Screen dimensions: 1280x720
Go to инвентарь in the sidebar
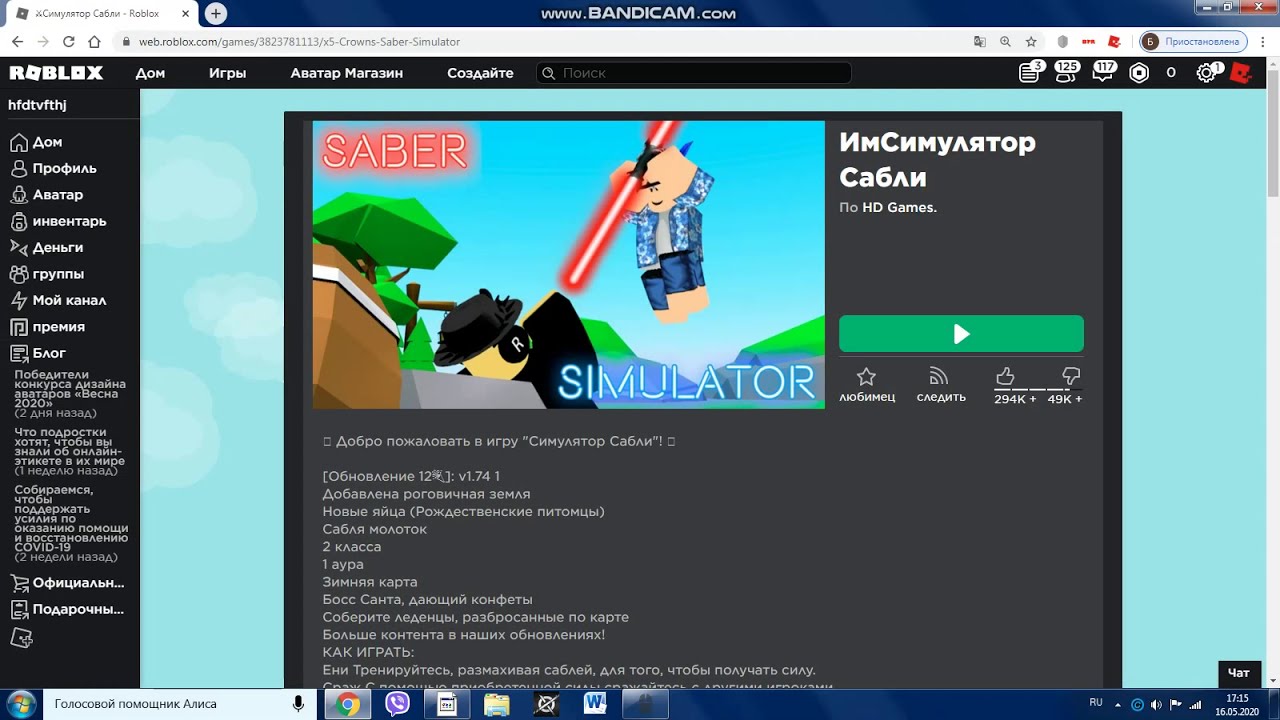pos(69,221)
